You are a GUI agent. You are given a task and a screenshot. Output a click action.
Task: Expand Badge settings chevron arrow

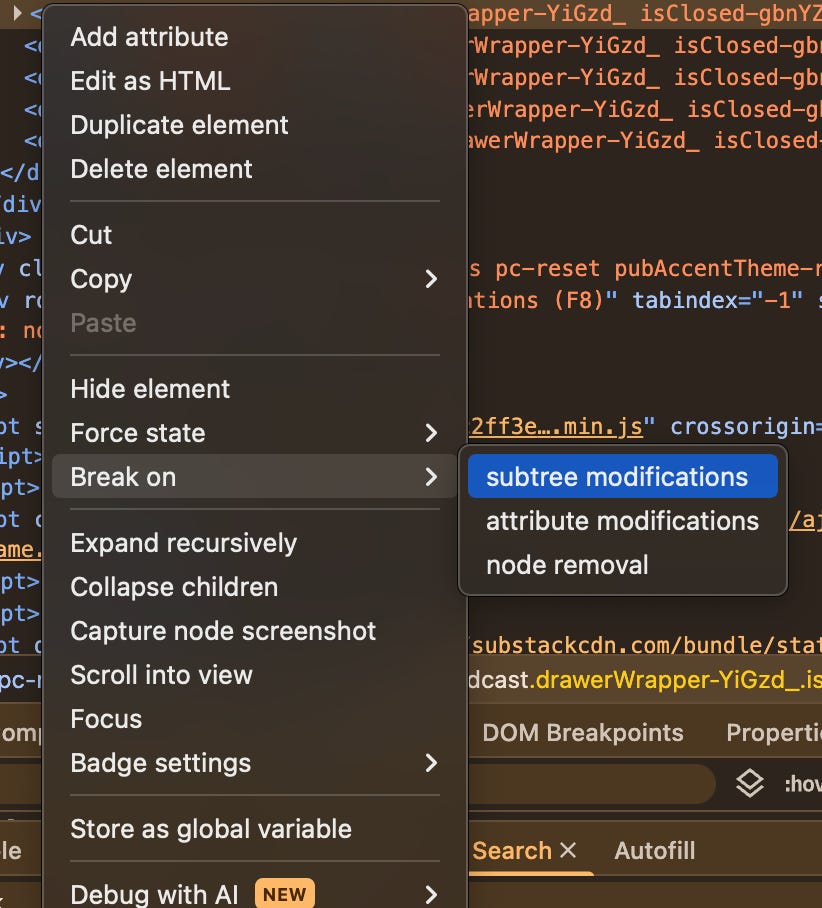click(x=431, y=763)
